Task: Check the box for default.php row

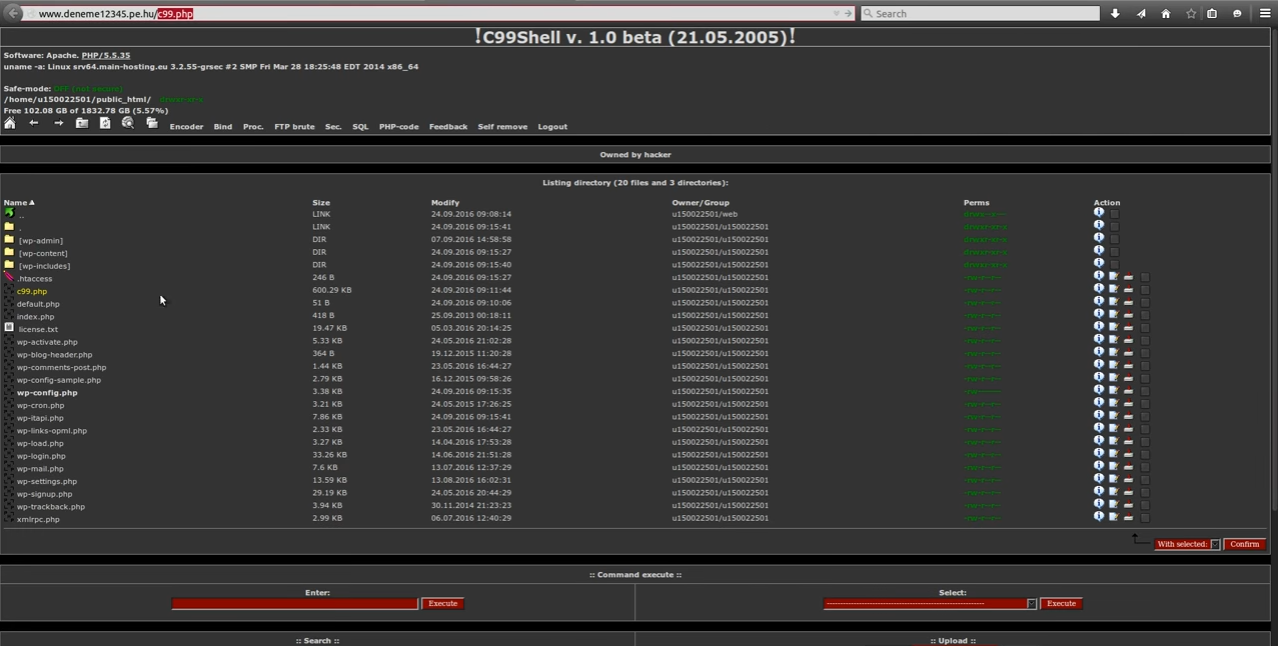Action: pyautogui.click(x=1145, y=303)
